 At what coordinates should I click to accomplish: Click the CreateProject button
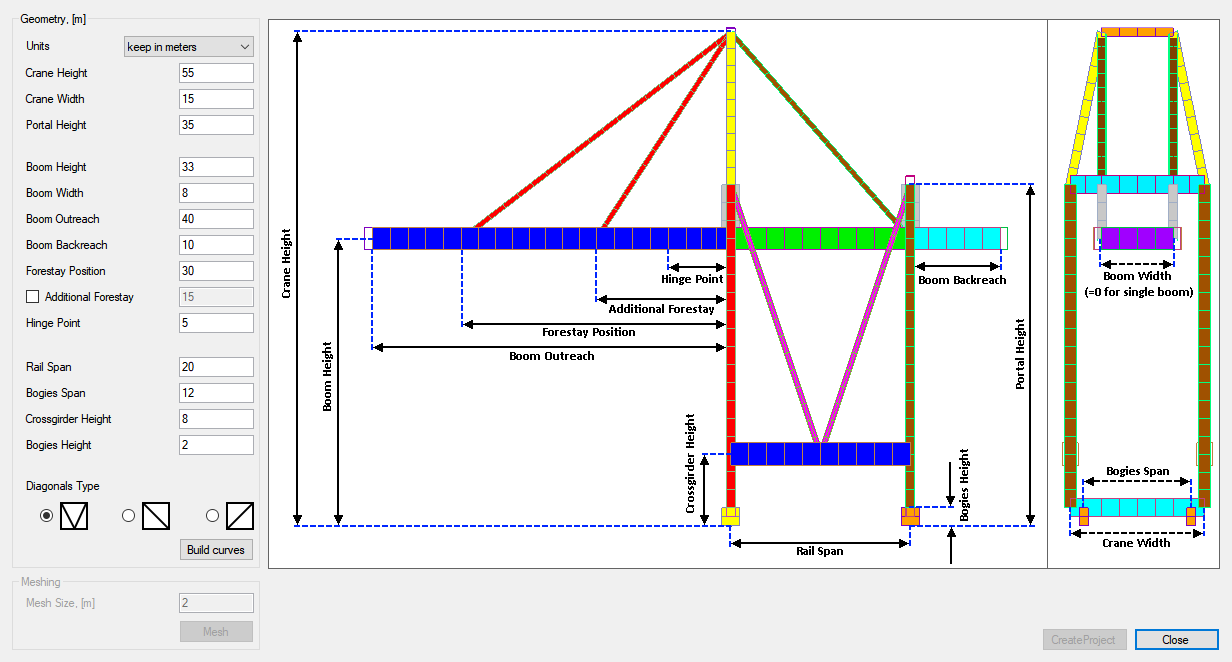1084,639
